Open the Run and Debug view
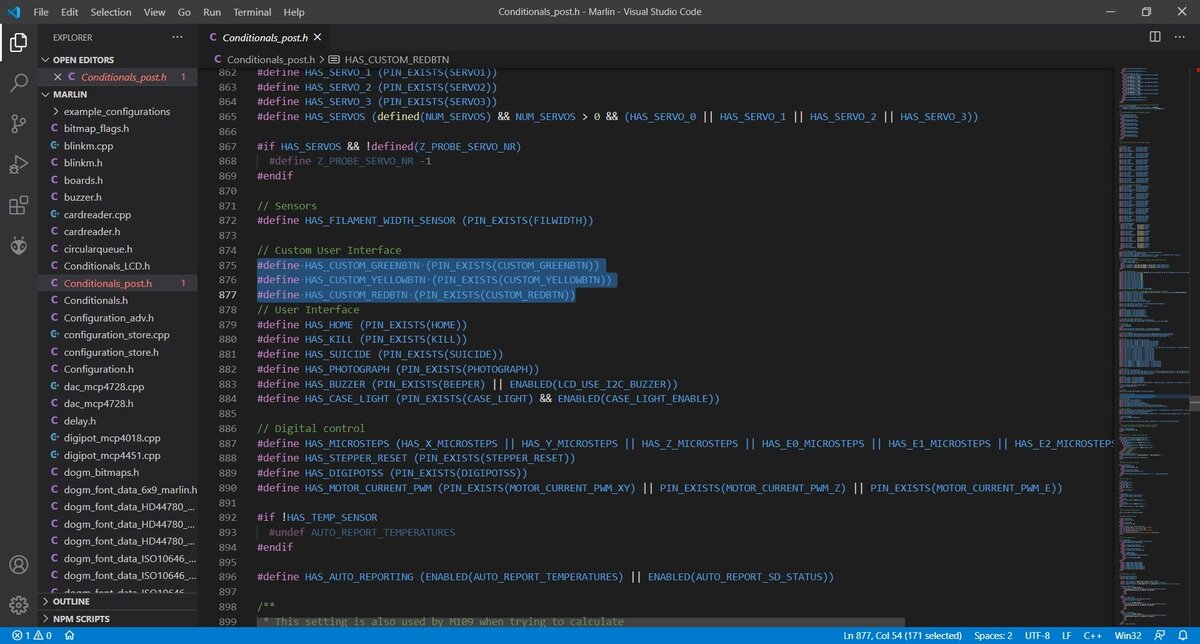 pyautogui.click(x=18, y=165)
